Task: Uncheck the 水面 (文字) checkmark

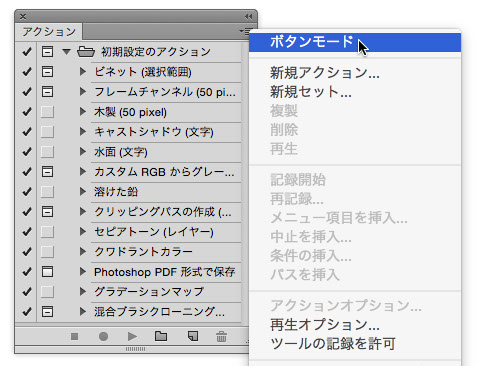Action: click(x=27, y=152)
